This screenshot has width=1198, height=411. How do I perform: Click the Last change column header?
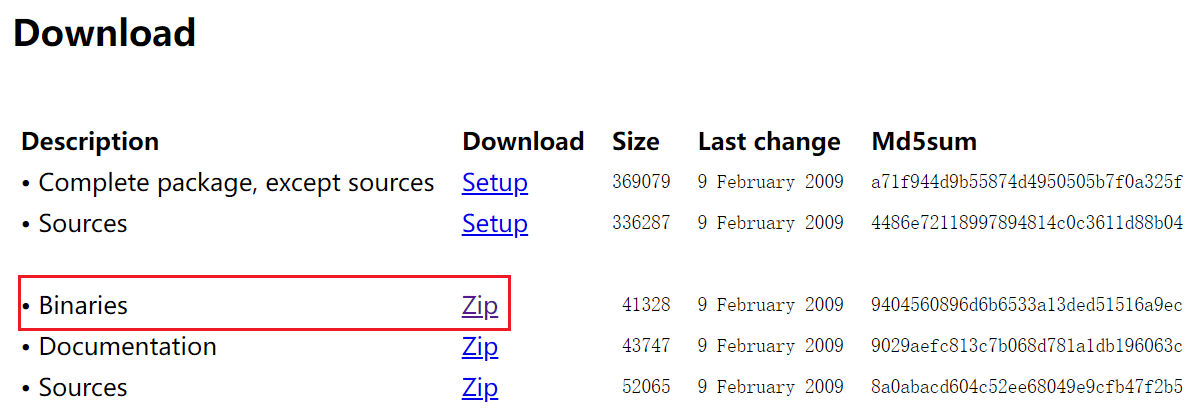pyautogui.click(x=768, y=142)
